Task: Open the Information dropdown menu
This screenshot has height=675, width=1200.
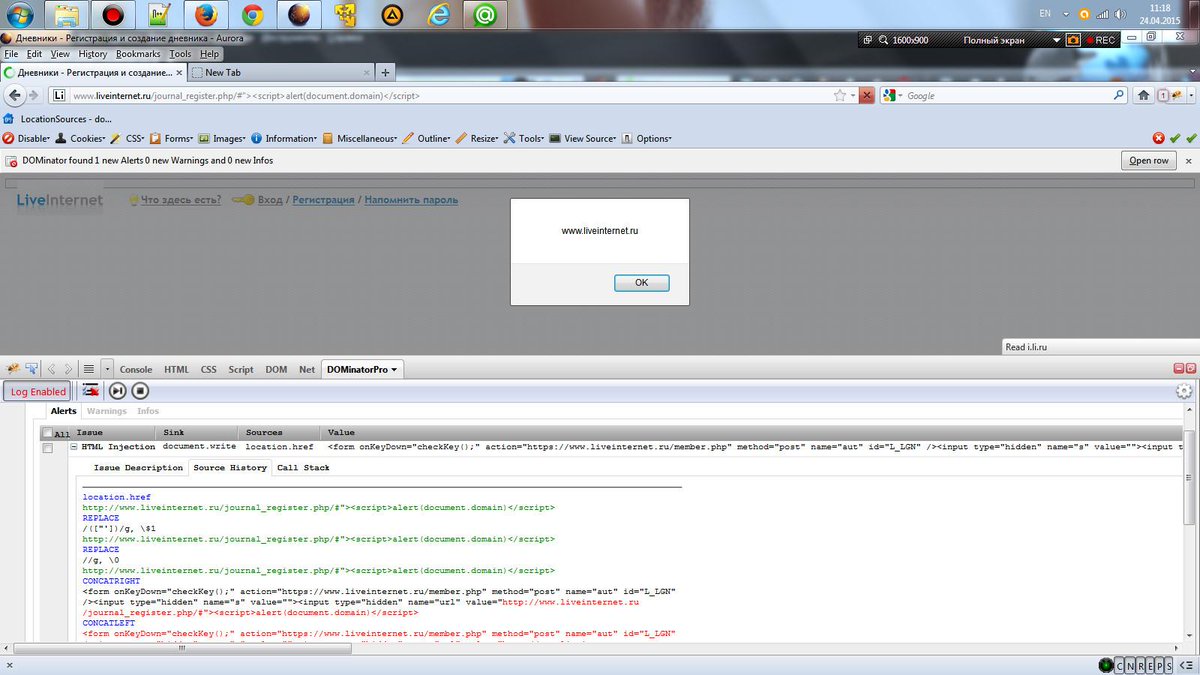Action: (284, 138)
